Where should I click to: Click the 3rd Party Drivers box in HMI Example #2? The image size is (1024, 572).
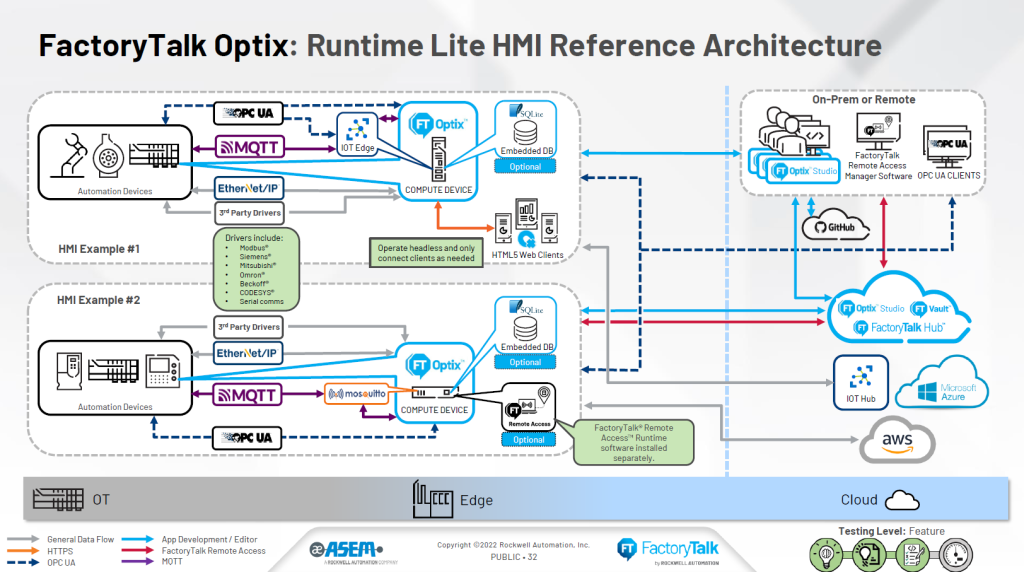click(248, 326)
